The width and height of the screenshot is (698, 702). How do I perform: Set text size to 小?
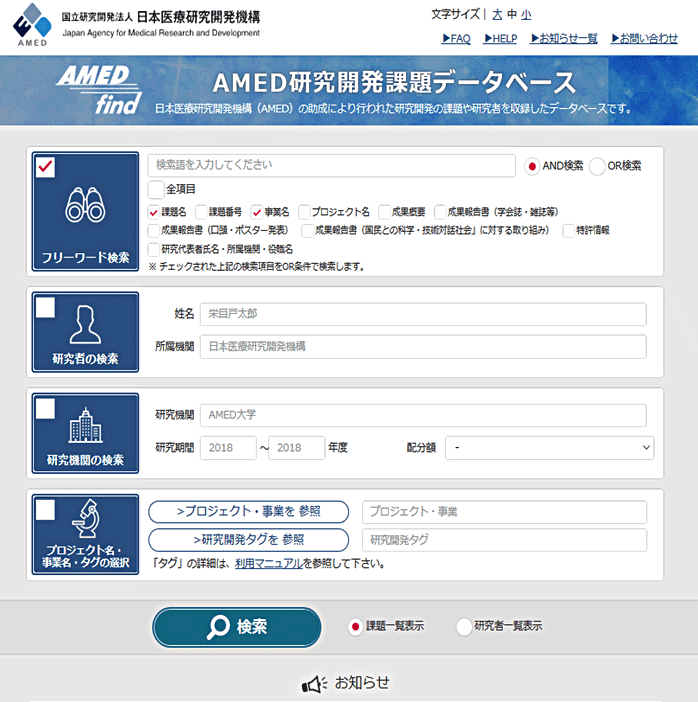click(x=526, y=15)
